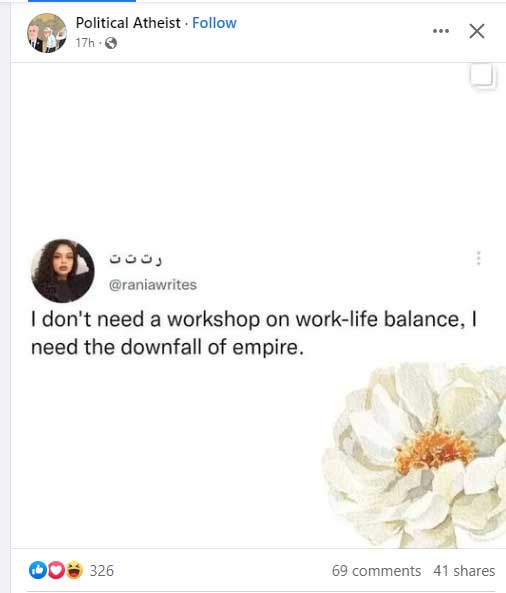Image resolution: width=506 pixels, height=593 pixels.
Task: View the 326 reactions count
Action: (101, 570)
